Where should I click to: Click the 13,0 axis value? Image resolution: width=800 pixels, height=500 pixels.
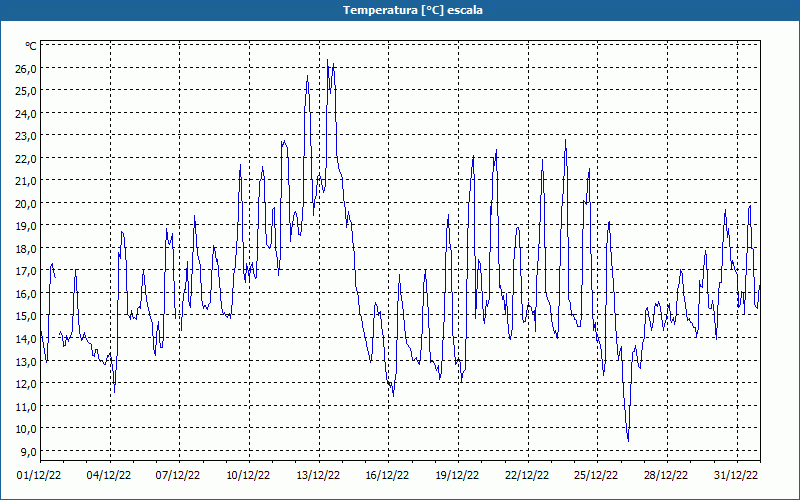(x=26, y=361)
